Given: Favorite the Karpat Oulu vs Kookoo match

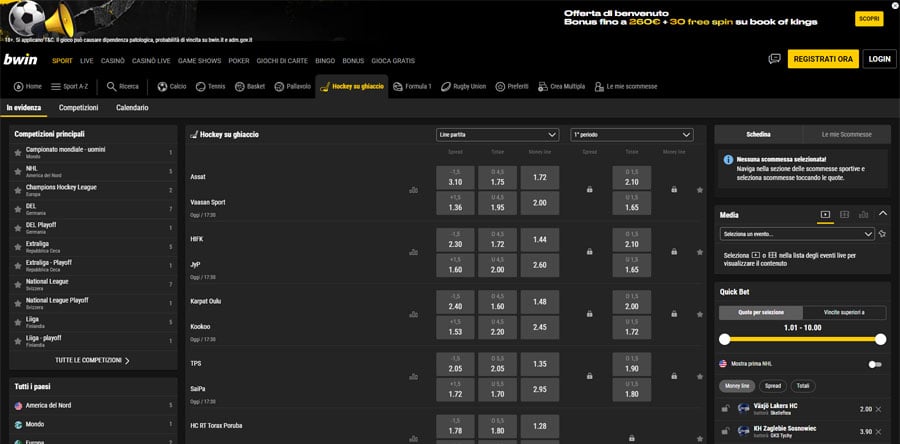Looking at the screenshot, I should pos(700,314).
